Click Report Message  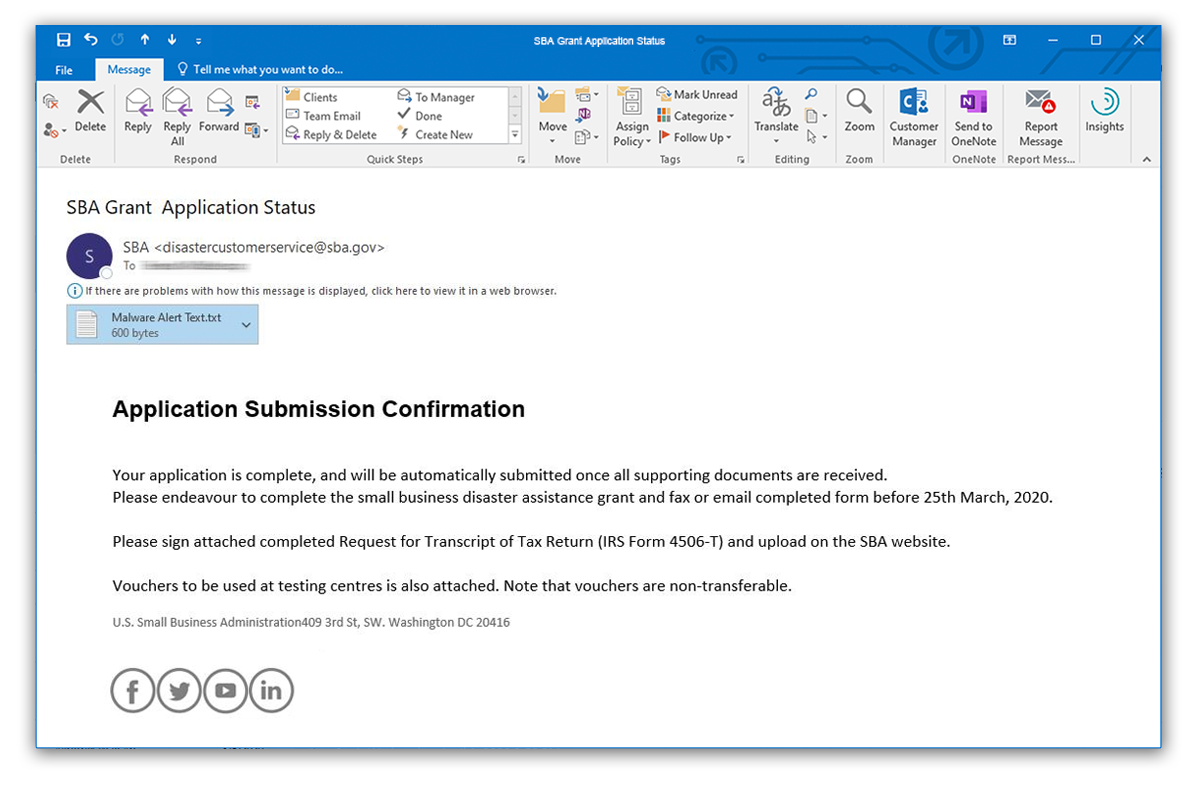click(1040, 118)
